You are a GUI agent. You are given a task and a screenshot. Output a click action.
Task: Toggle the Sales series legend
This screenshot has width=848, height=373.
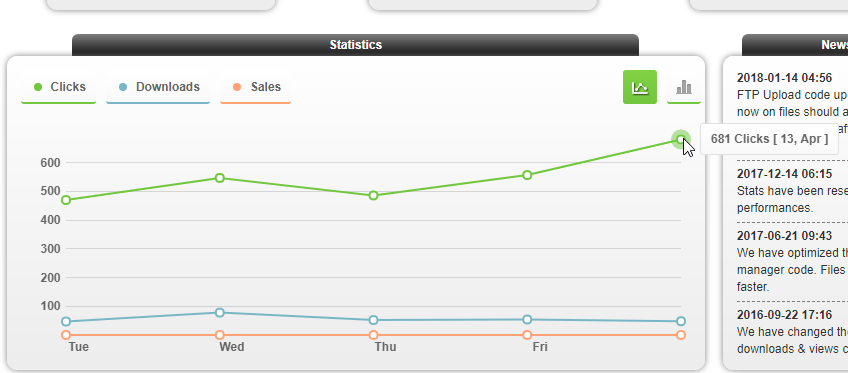255,87
